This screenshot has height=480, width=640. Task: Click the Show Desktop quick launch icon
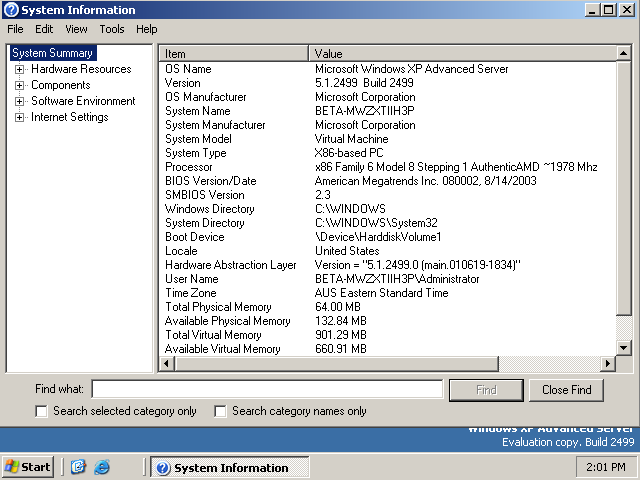[78, 467]
